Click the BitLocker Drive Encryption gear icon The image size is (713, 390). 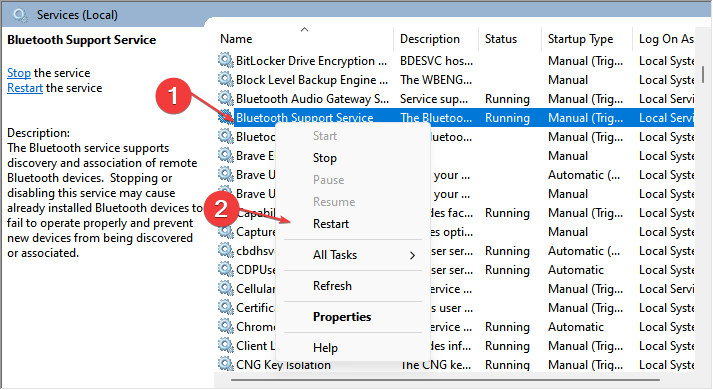pos(225,60)
